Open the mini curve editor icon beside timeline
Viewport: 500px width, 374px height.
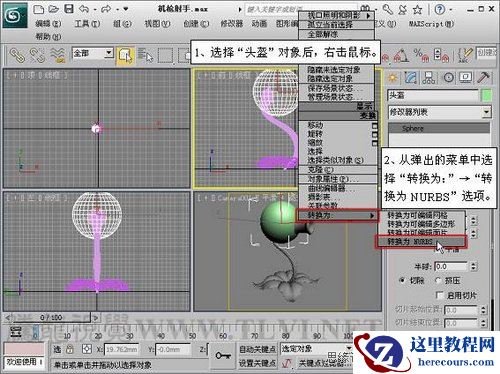click(15, 332)
